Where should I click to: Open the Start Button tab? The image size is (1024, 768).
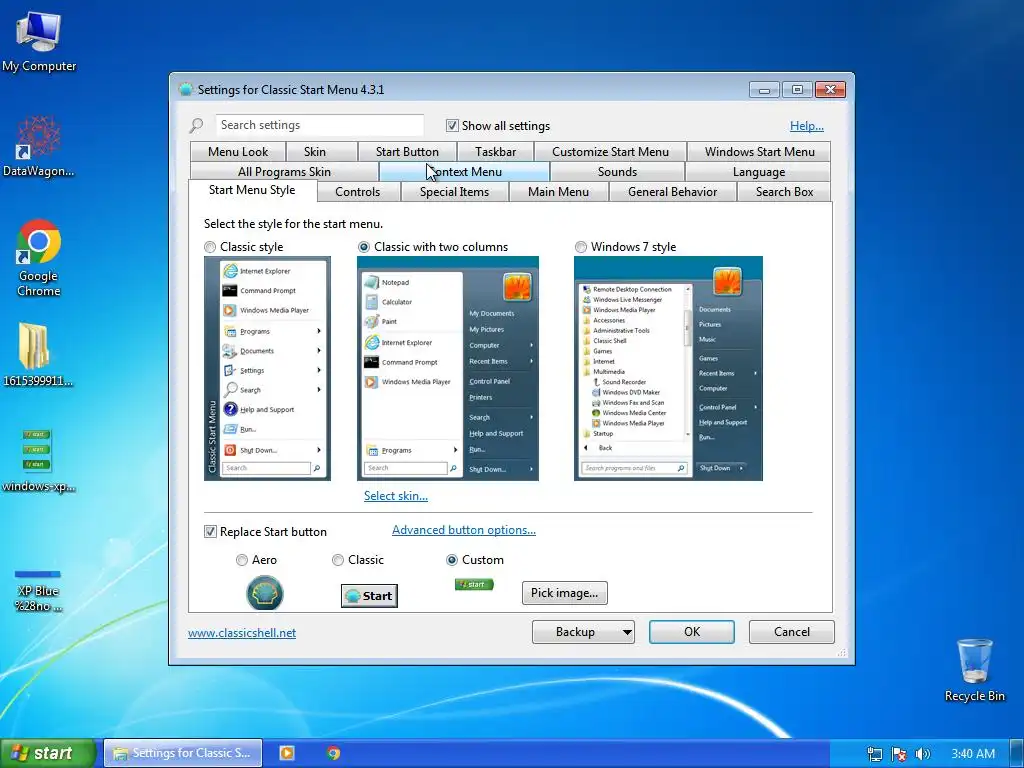click(407, 152)
